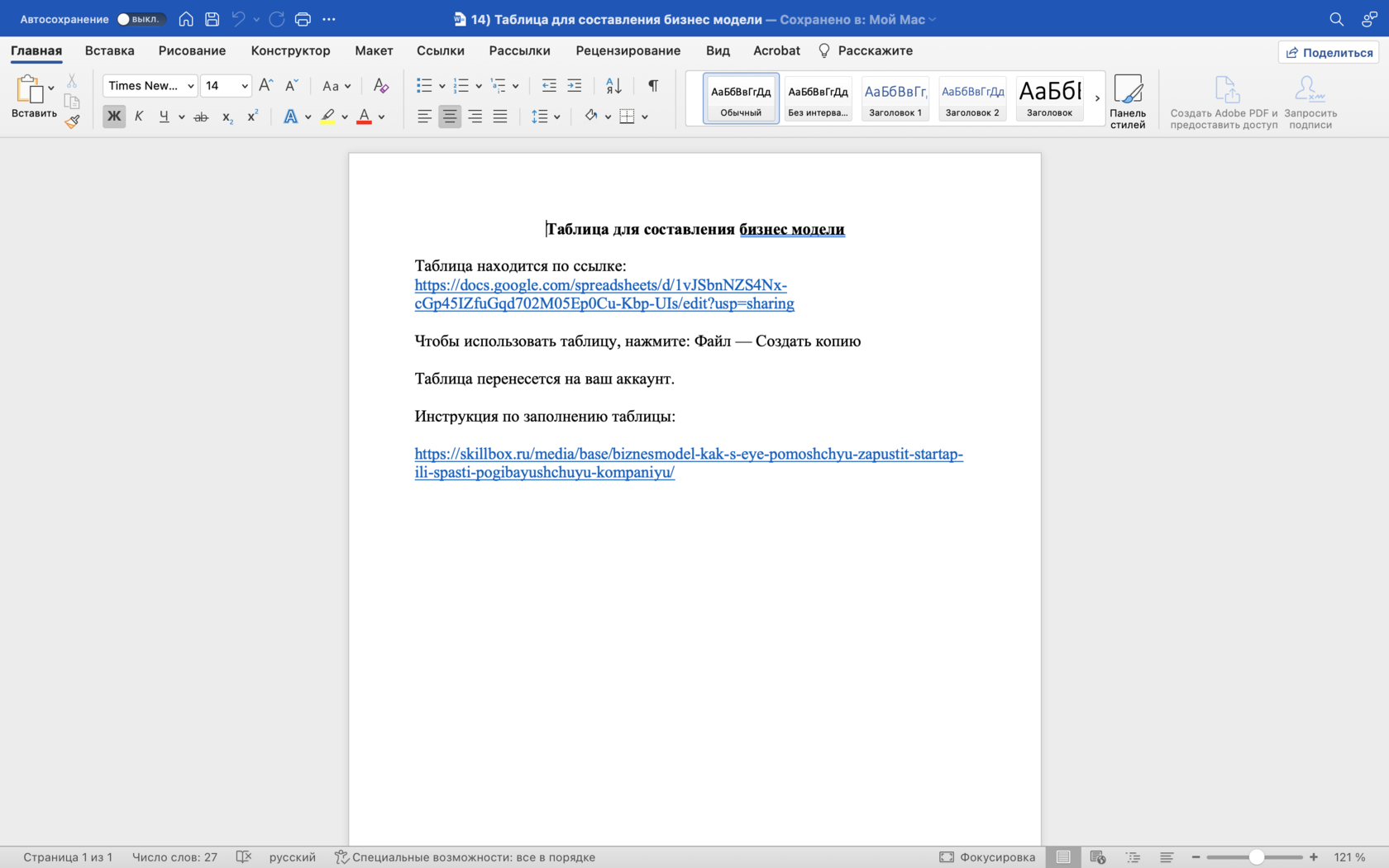
Task: Apply strikethrough formatting
Action: 201,117
